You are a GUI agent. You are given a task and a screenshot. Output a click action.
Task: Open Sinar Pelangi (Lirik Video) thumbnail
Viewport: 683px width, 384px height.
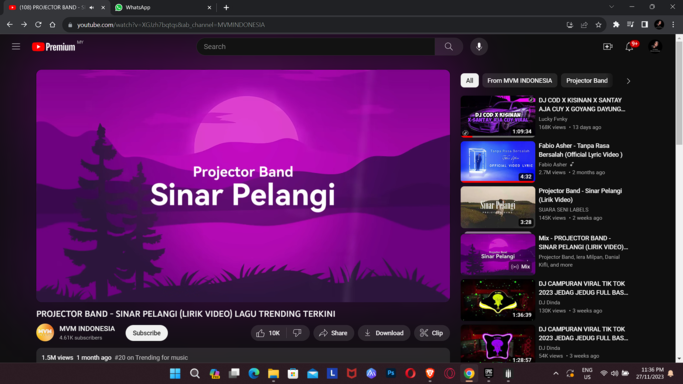coord(498,207)
